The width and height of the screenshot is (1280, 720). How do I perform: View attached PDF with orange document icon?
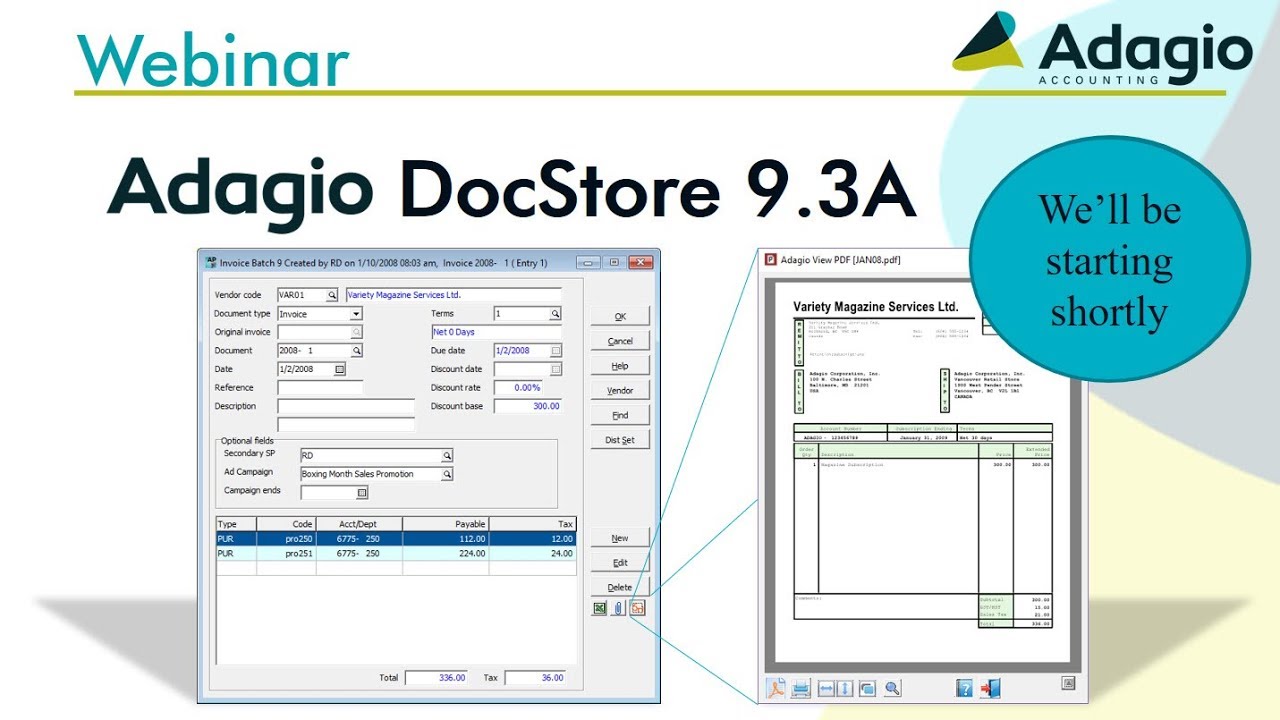637,608
